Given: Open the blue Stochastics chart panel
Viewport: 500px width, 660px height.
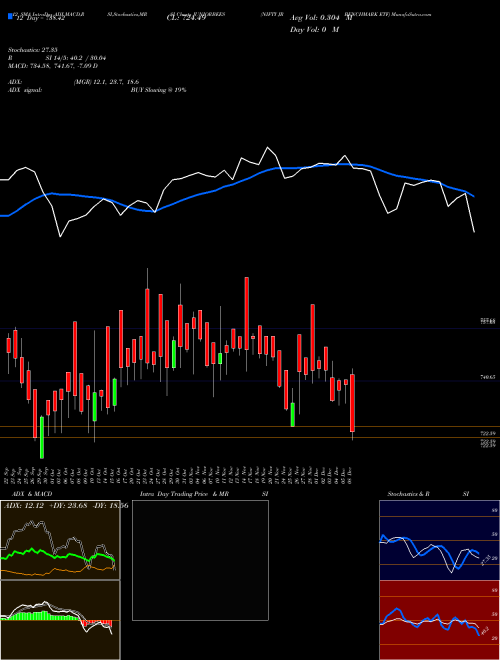Looking at the screenshot, I should [439, 540].
